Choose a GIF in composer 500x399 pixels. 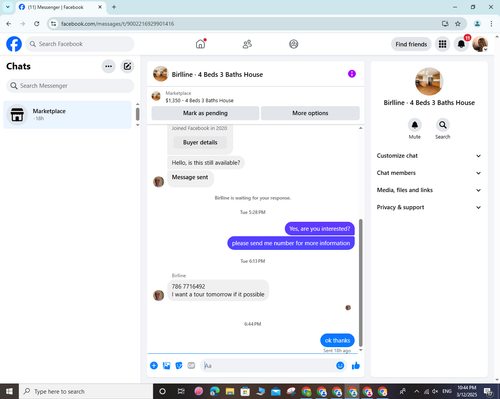191,366
